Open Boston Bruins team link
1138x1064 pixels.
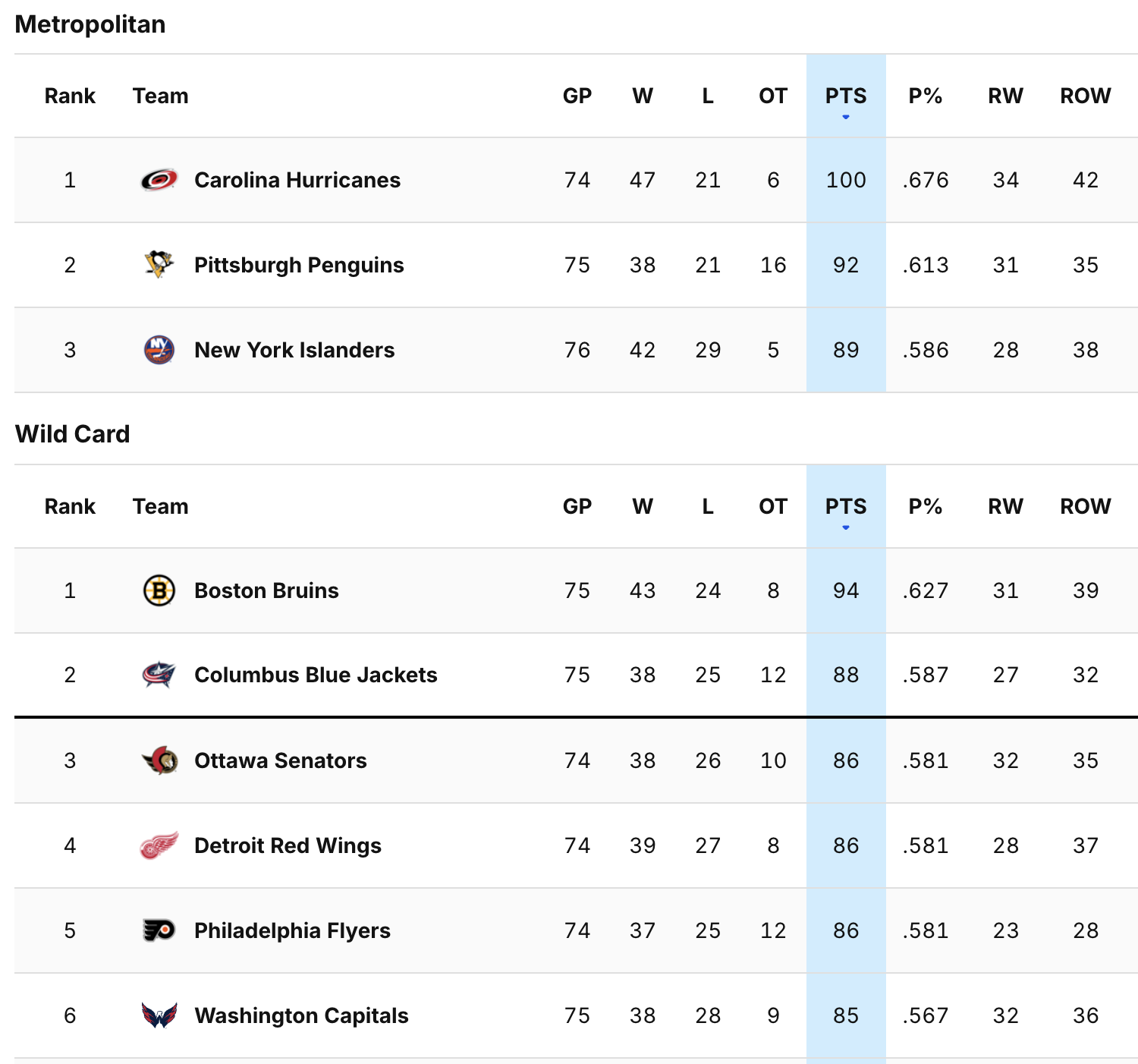(266, 590)
